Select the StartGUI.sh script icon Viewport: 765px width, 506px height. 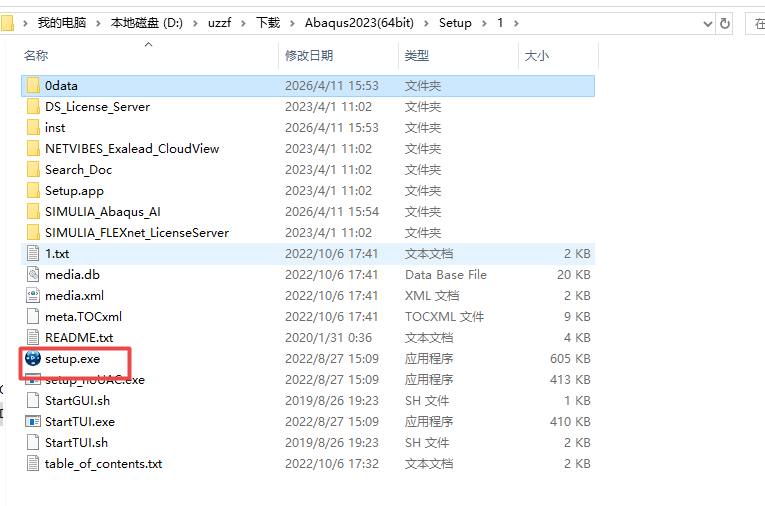coord(32,400)
